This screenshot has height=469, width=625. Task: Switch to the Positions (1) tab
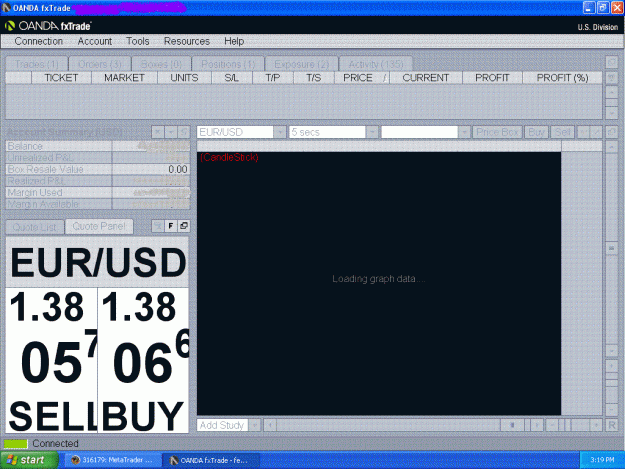point(228,64)
